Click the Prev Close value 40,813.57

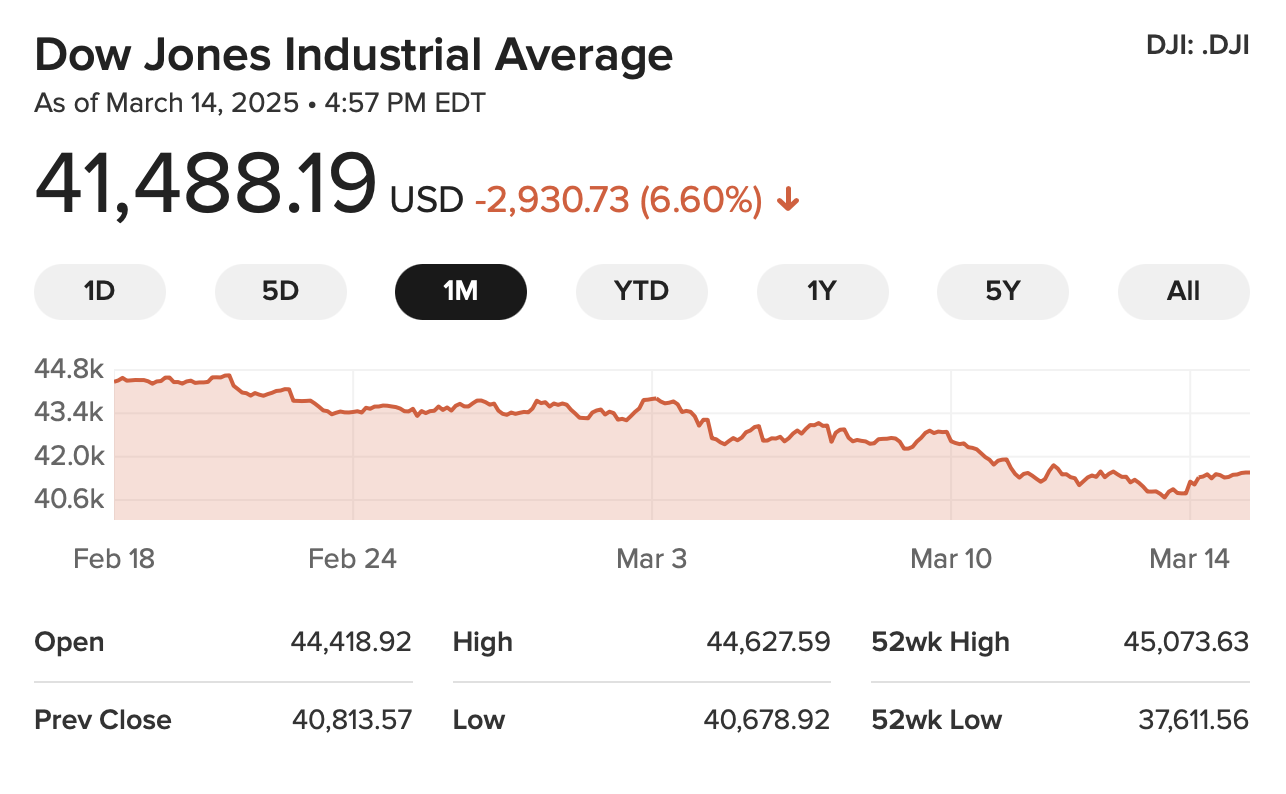352,719
